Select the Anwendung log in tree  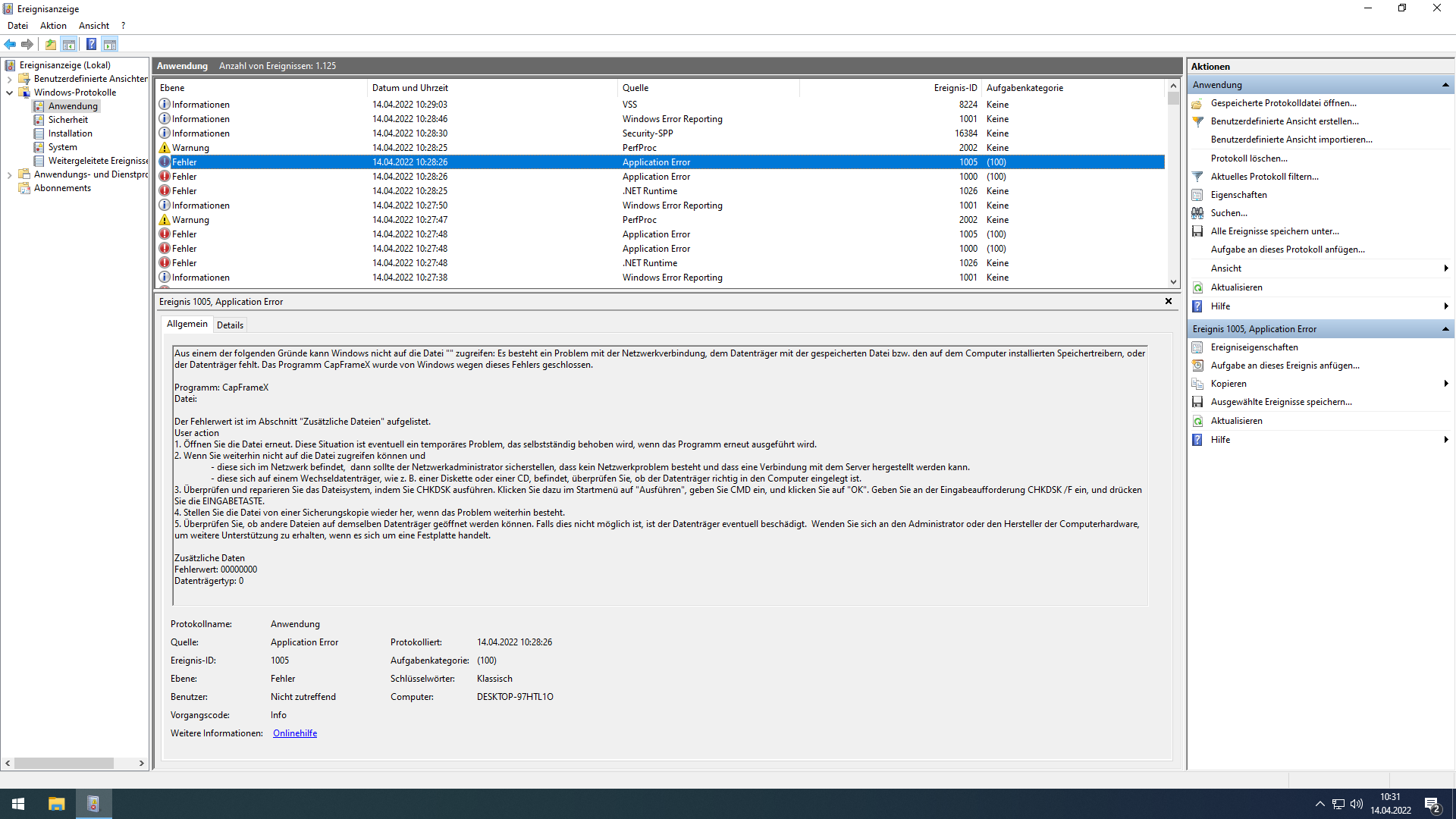73,106
